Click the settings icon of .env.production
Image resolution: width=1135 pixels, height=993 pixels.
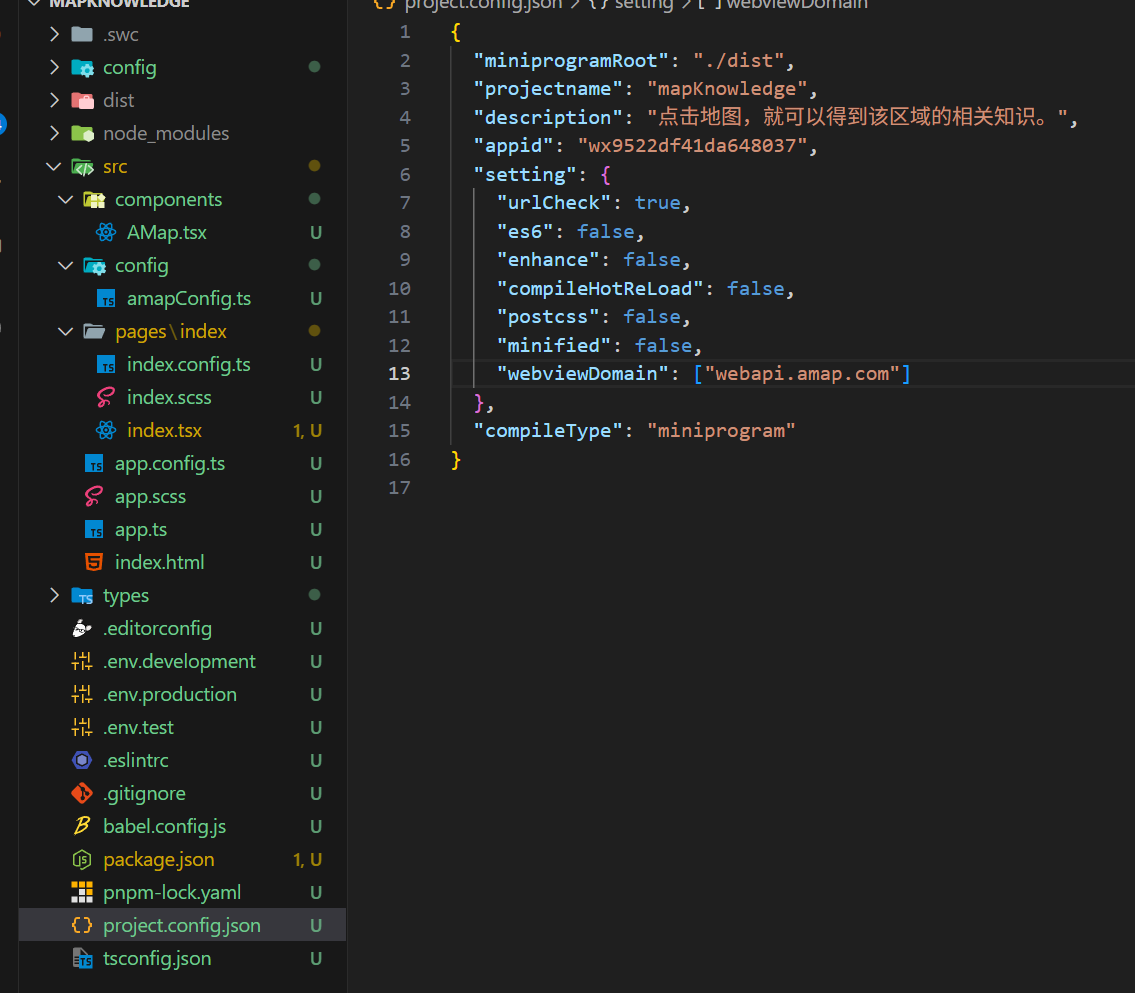click(x=82, y=694)
